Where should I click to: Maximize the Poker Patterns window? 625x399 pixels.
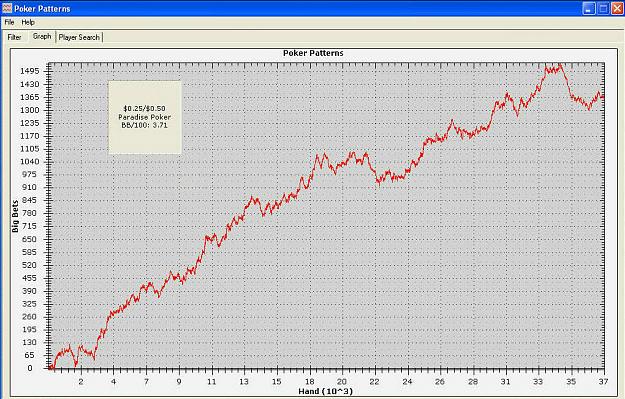click(603, 8)
